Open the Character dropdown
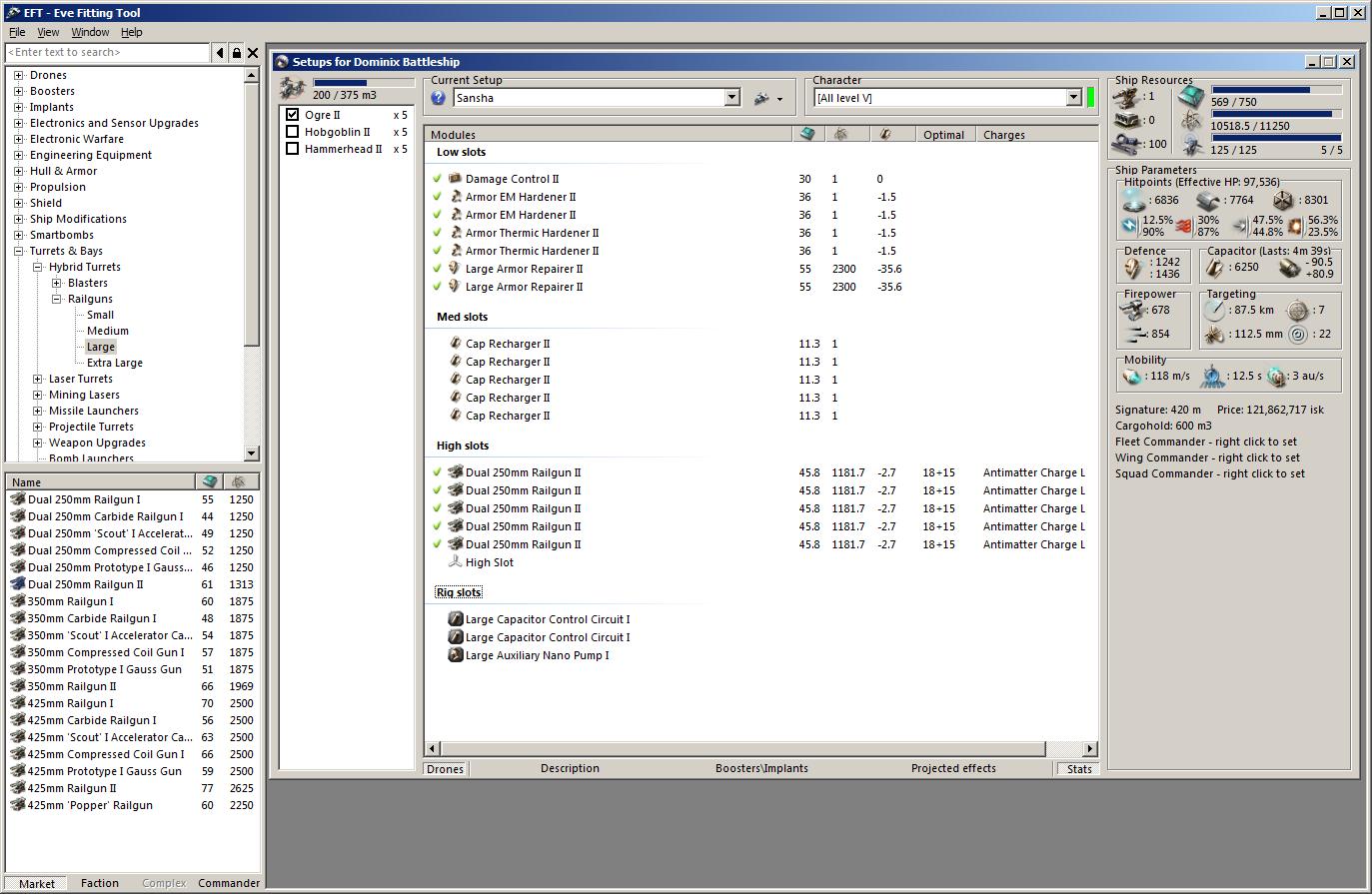The height and width of the screenshot is (894, 1372). pyautogui.click(x=1074, y=98)
